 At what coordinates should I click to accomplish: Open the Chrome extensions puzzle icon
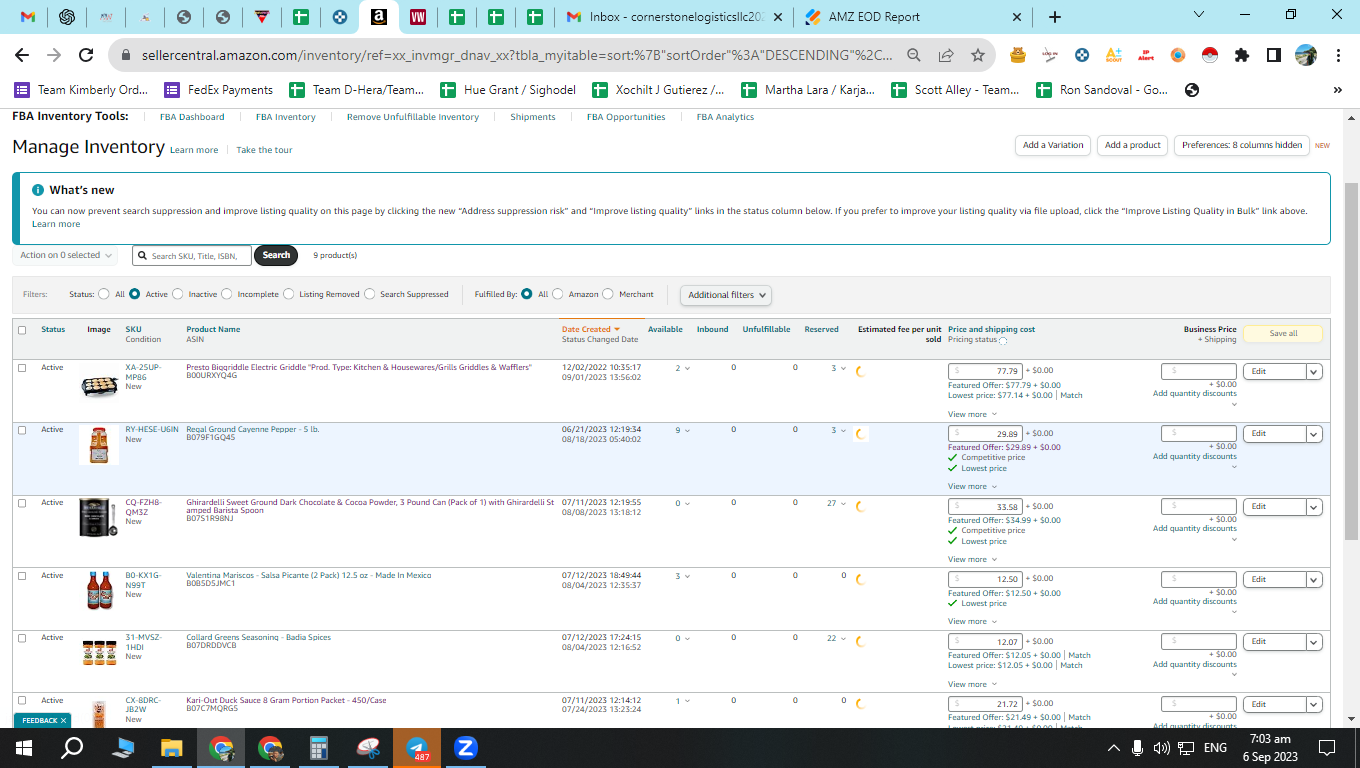tap(1242, 55)
